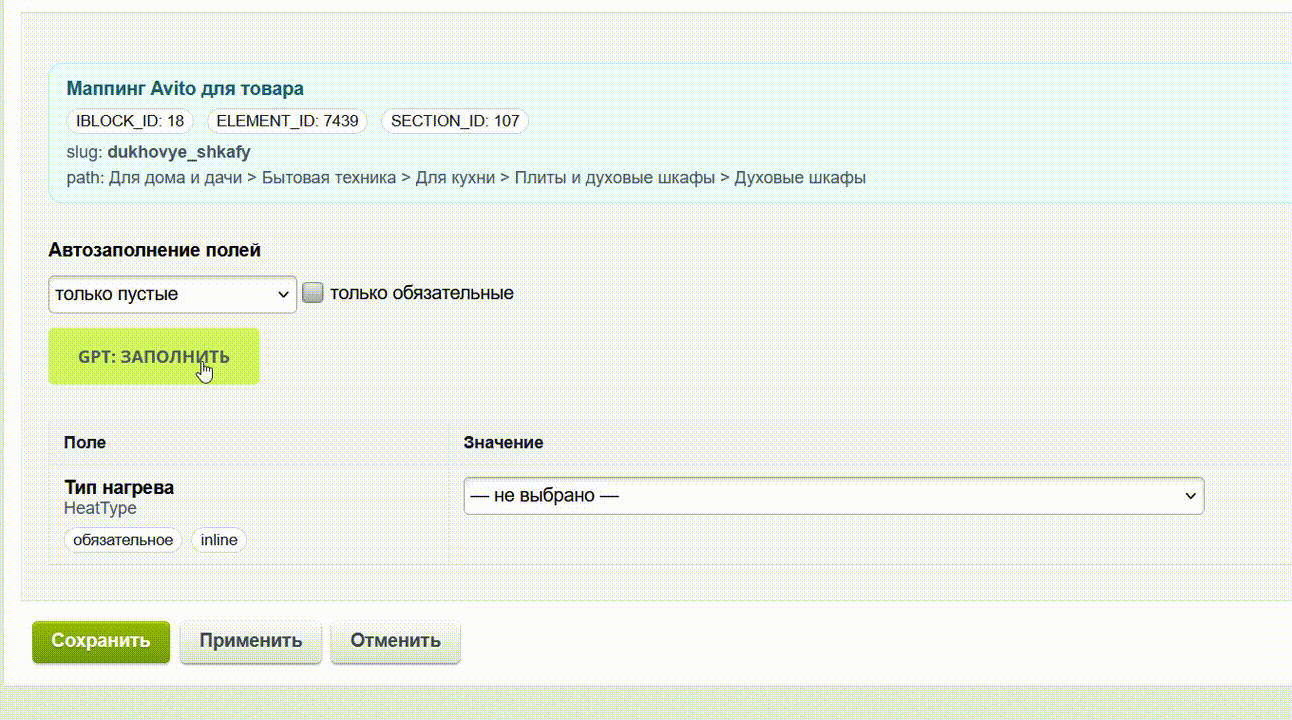The height and width of the screenshot is (720, 1292).
Task: Click the "Маппинг Avito для товара" heading
Action: [185, 89]
